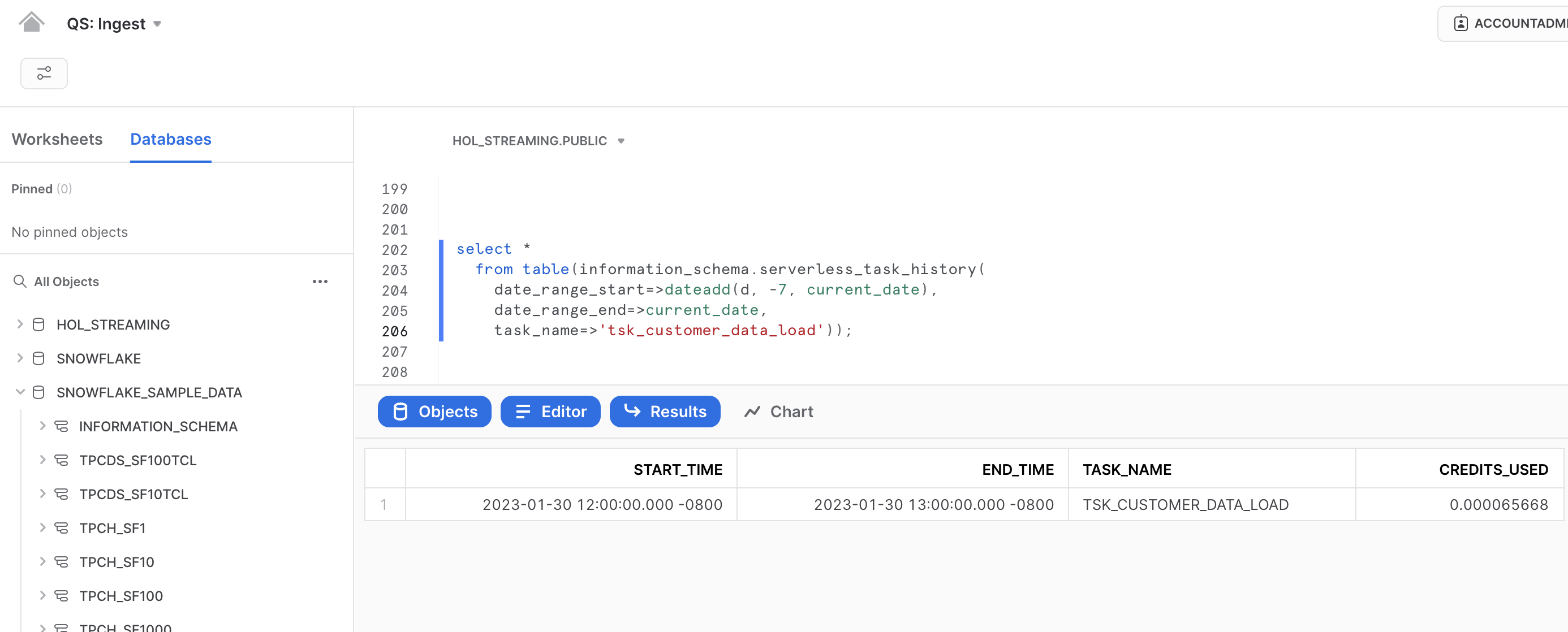
Task: Toggle the Editor panel
Action: point(550,411)
